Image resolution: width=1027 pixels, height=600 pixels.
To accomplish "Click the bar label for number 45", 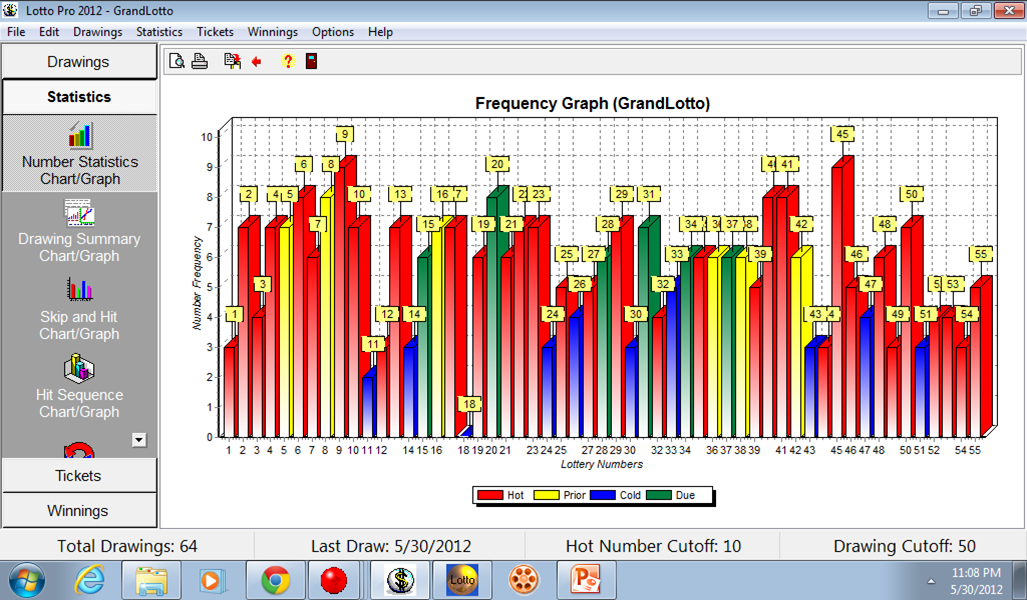I will click(842, 134).
